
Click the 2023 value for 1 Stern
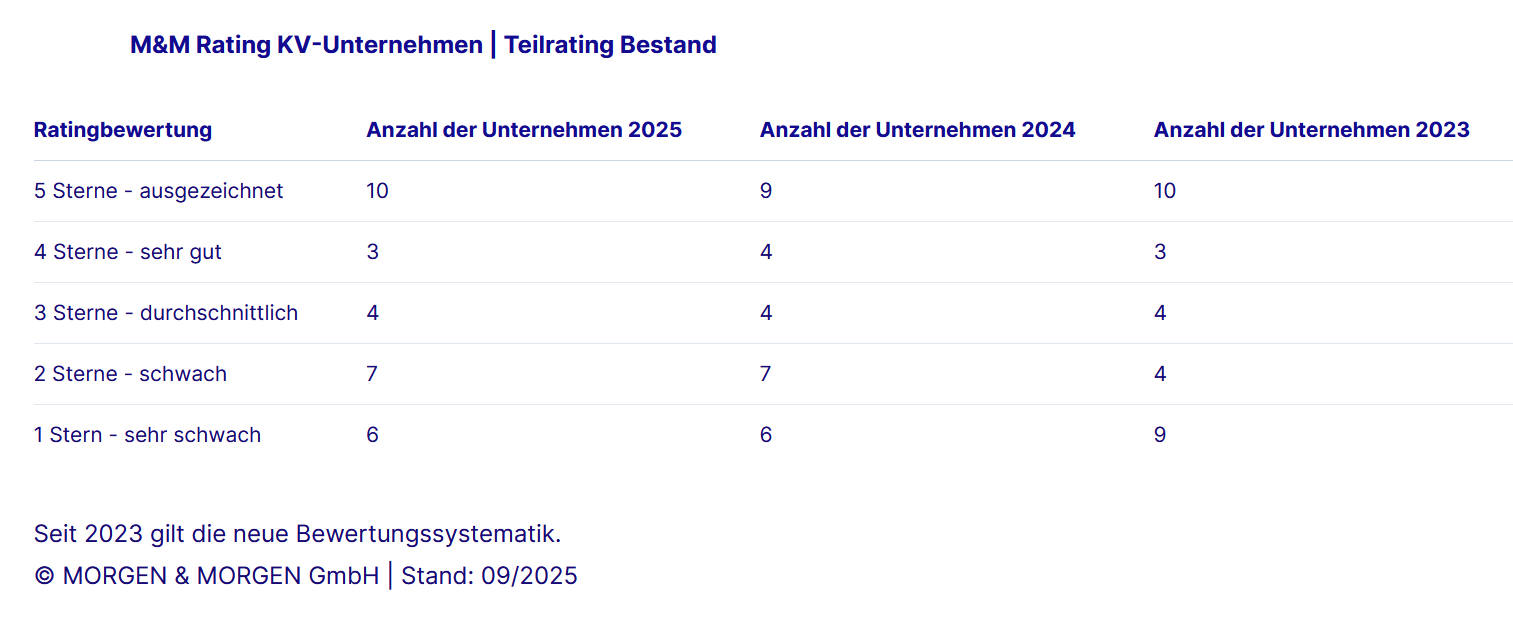click(1160, 435)
